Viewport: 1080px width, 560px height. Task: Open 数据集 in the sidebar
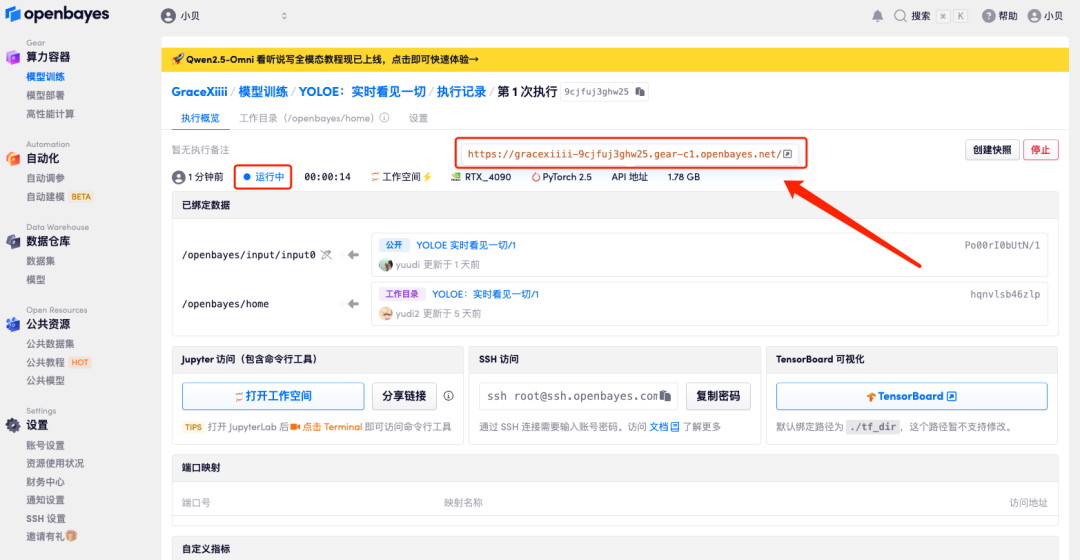41,260
